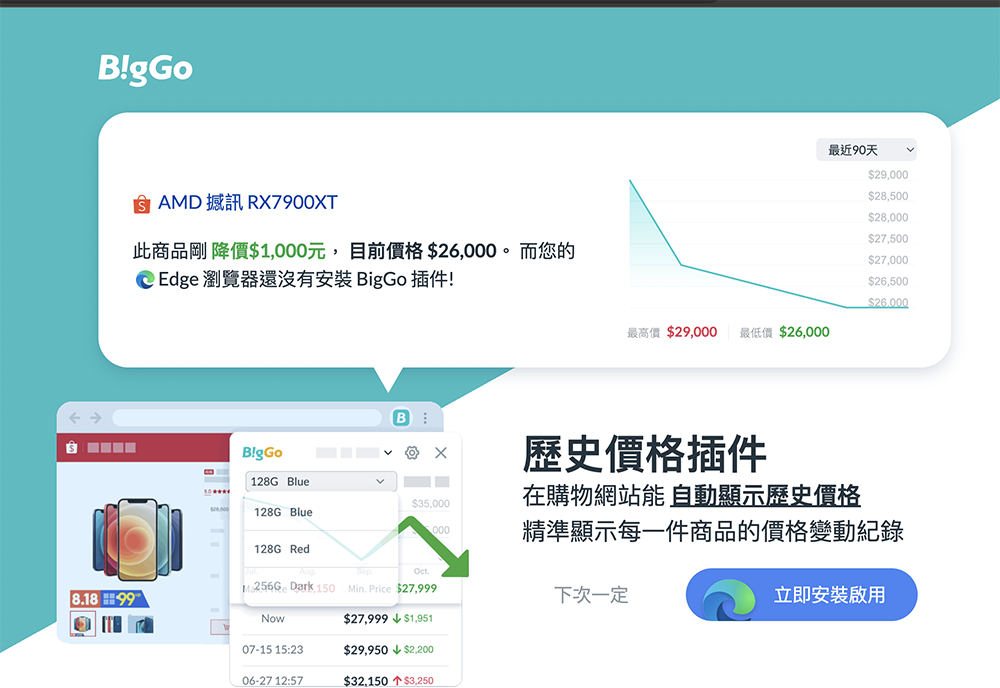Click the back arrow in the illustrated browser
Viewport: 1000px width, 688px height.
pyautogui.click(x=75, y=418)
